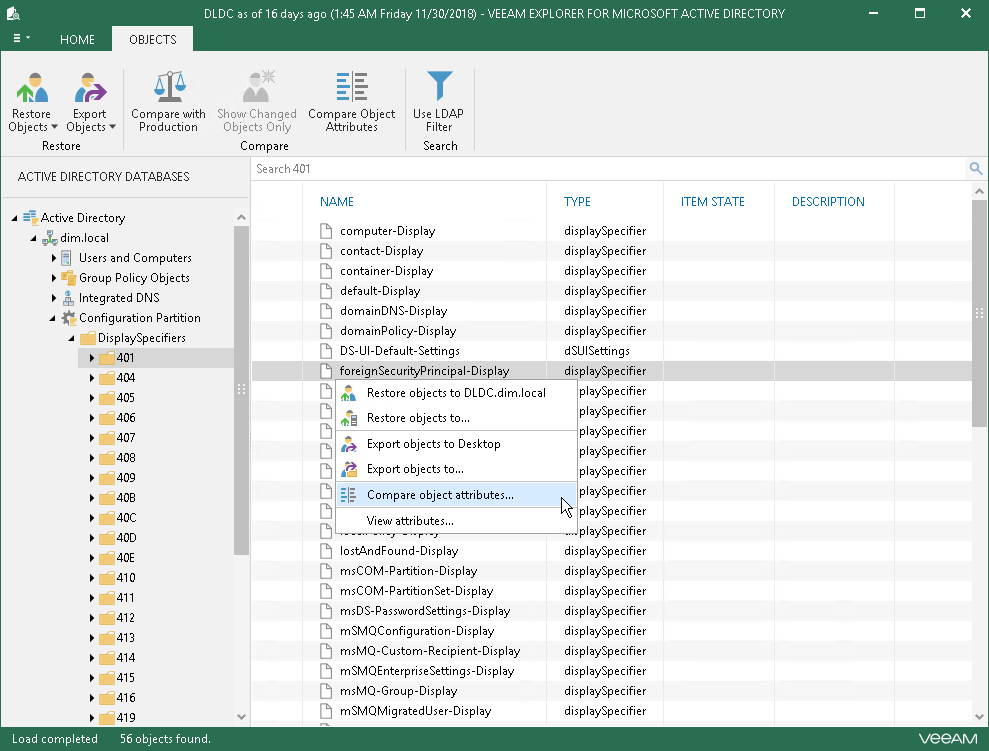Sort by the NAME column header

point(337,202)
